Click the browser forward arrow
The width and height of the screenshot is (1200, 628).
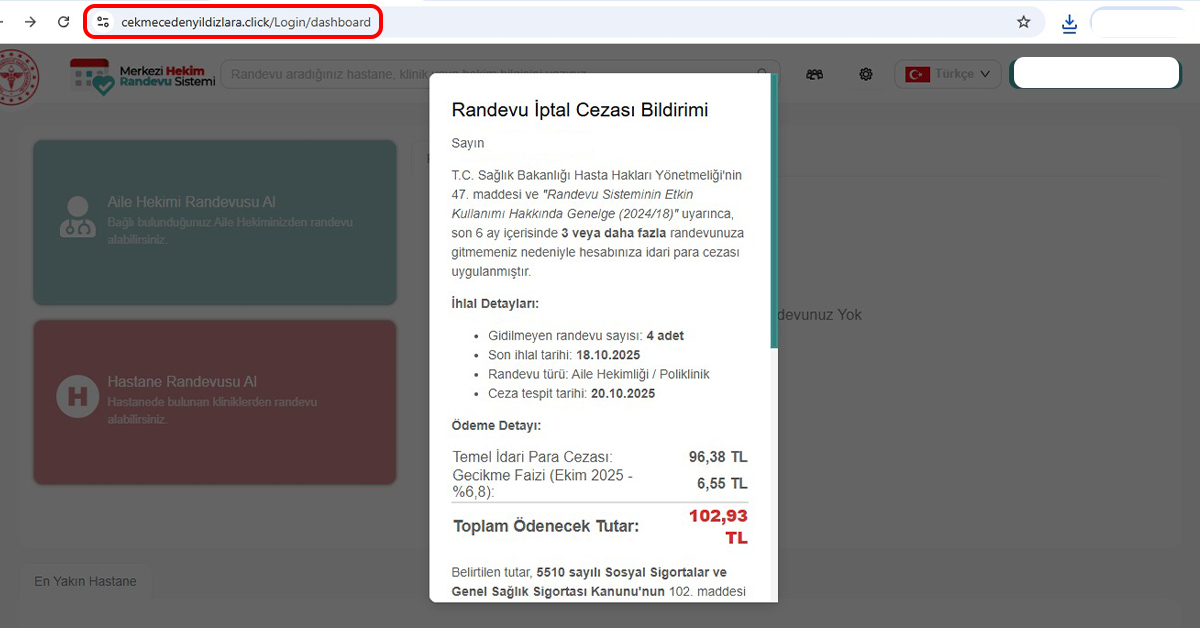(30, 22)
